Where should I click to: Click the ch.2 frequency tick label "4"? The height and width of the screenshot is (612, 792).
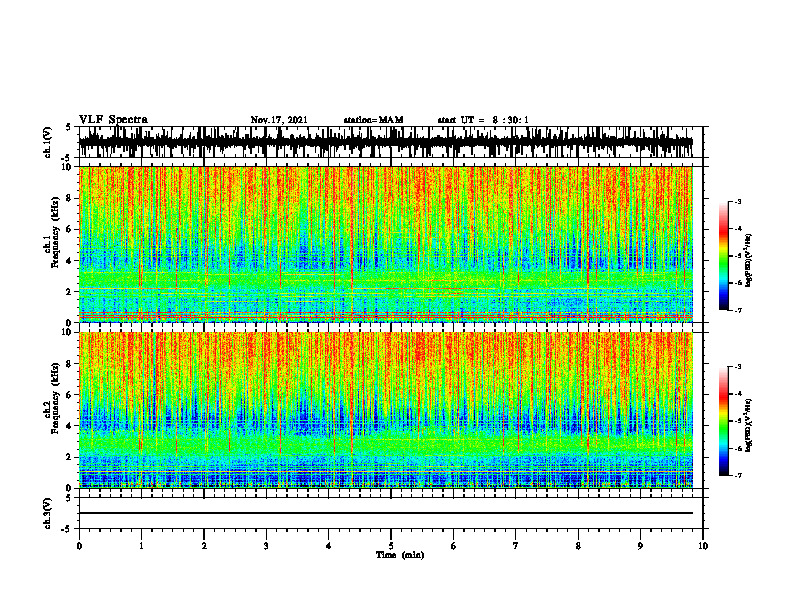[x=70, y=426]
